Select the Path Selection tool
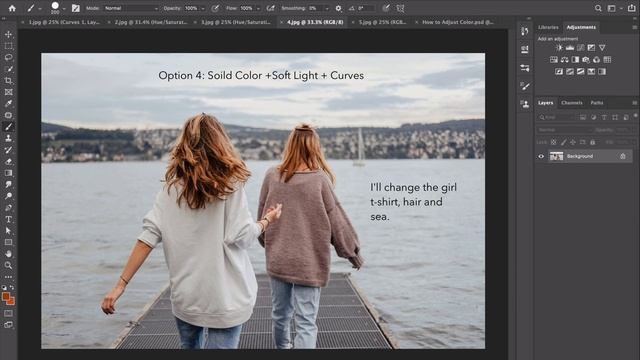Screen dimensions: 640x360 [8, 231]
